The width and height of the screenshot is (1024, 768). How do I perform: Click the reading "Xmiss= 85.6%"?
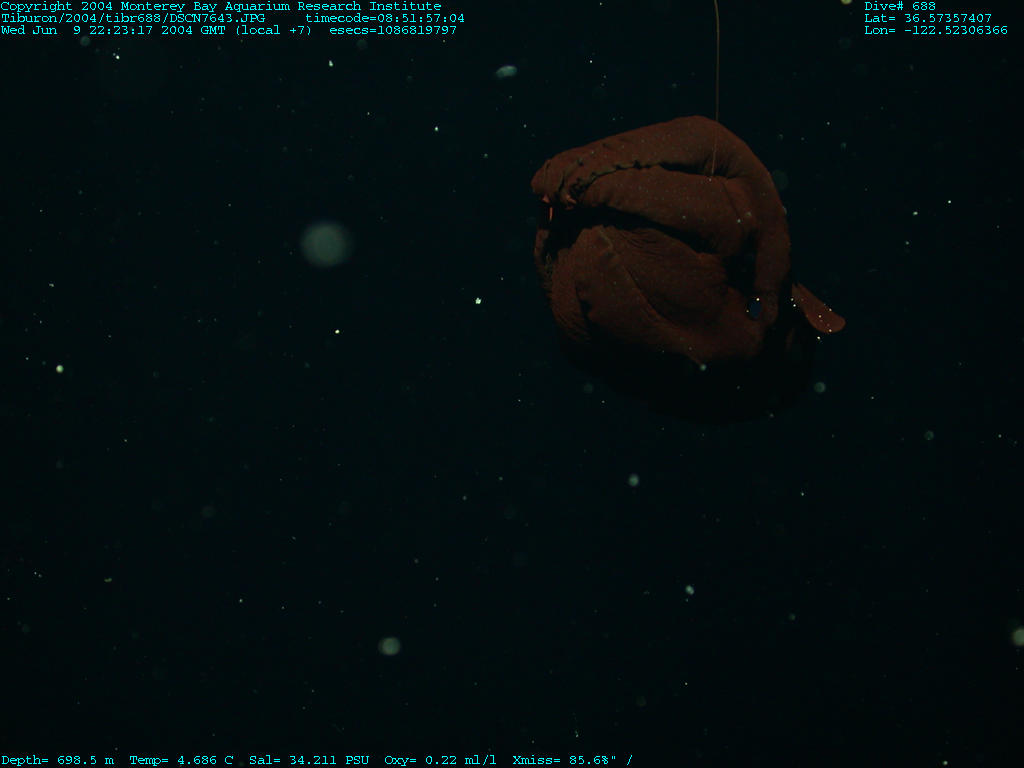pyautogui.click(x=562, y=760)
